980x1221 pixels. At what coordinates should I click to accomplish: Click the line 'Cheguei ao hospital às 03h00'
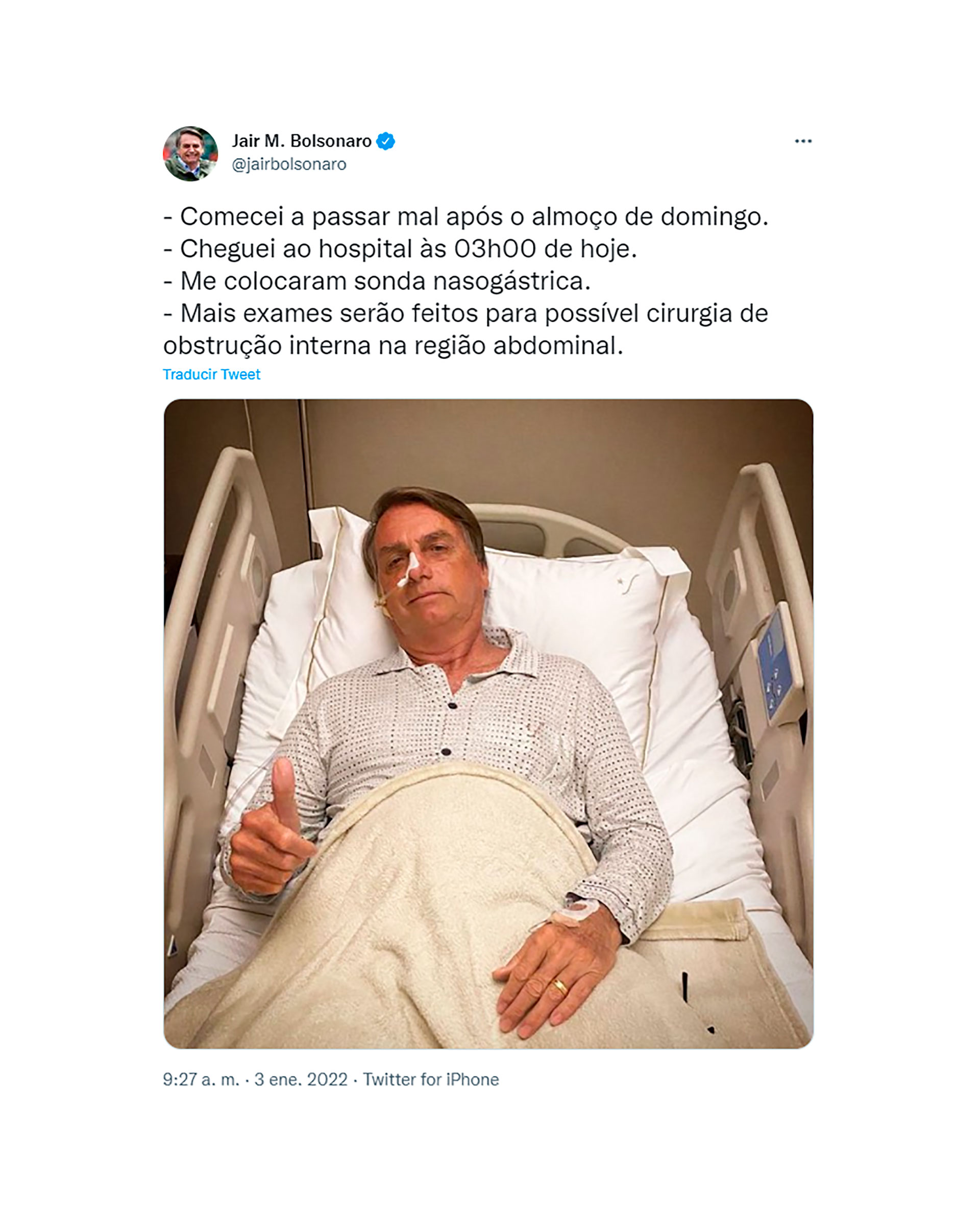click(x=400, y=249)
